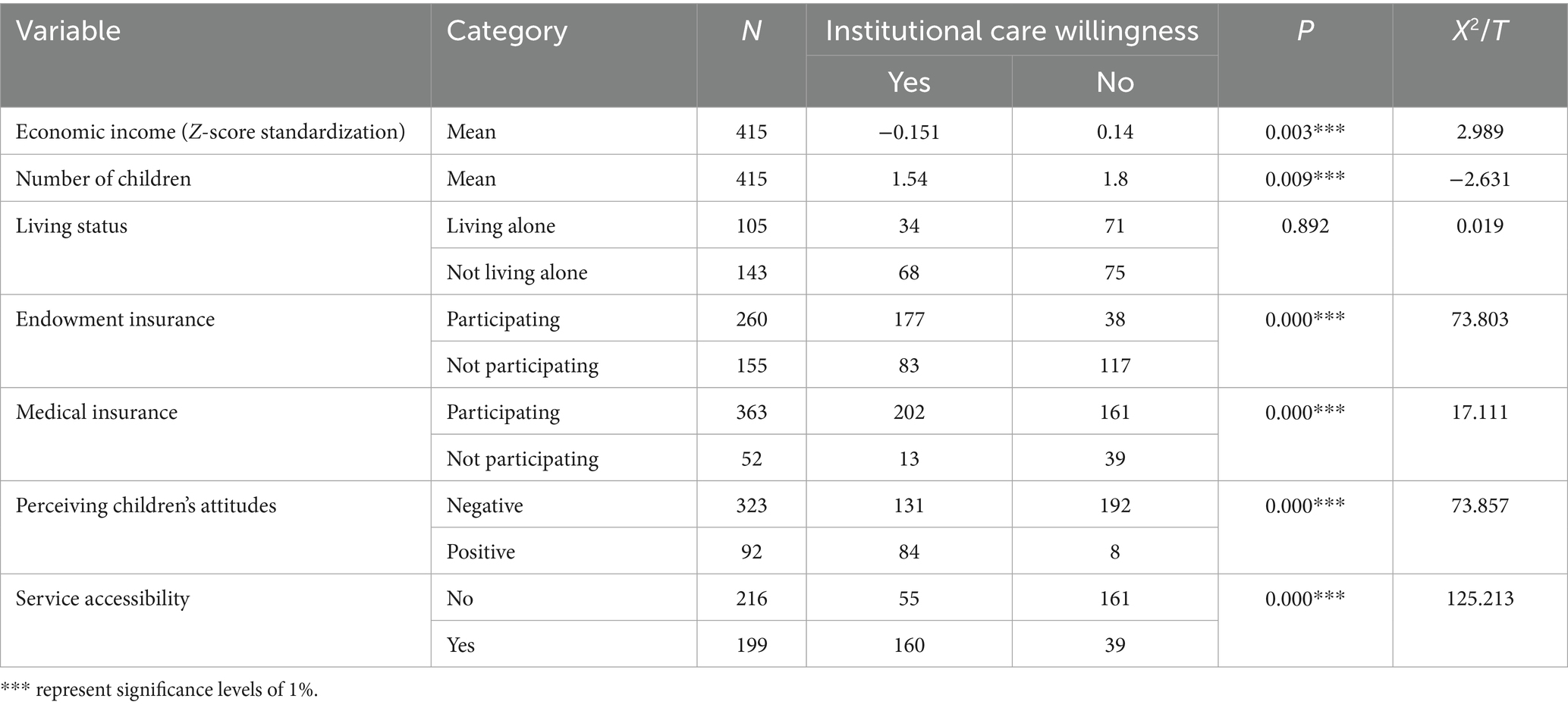Screen dimensions: 1568x708
Task: Click the "Endowment insurance" variable cell
Action: coord(115,319)
